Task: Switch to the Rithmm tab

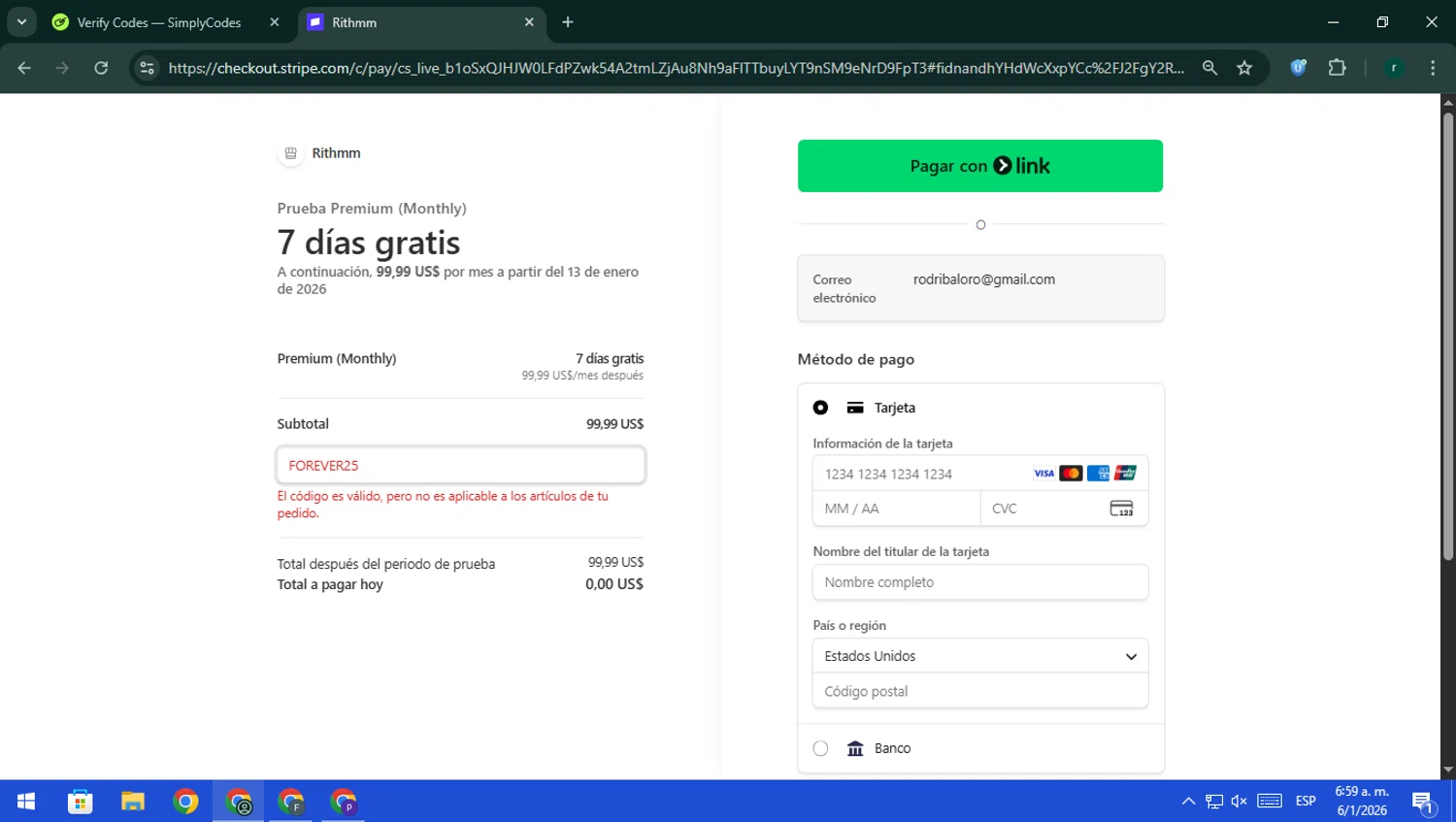Action: [x=421, y=22]
